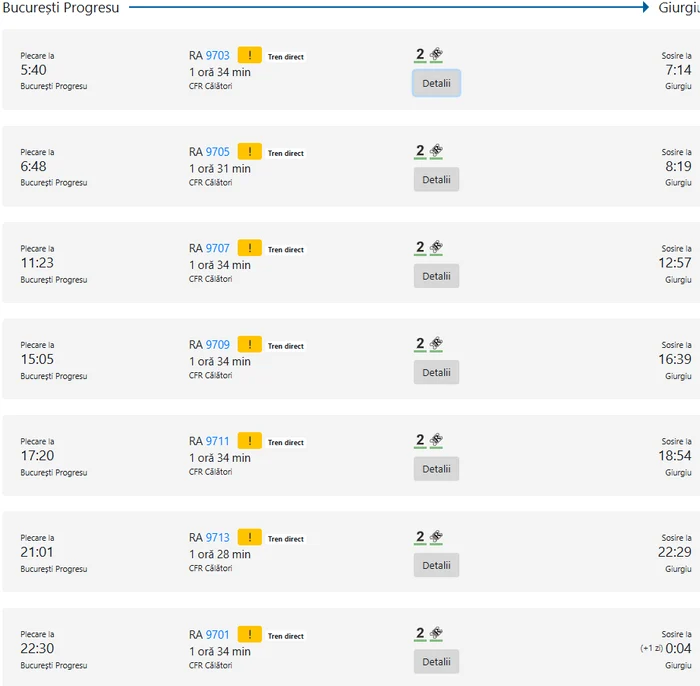Open train number 9705 link
Screen dimensions: 700x686
point(218,153)
